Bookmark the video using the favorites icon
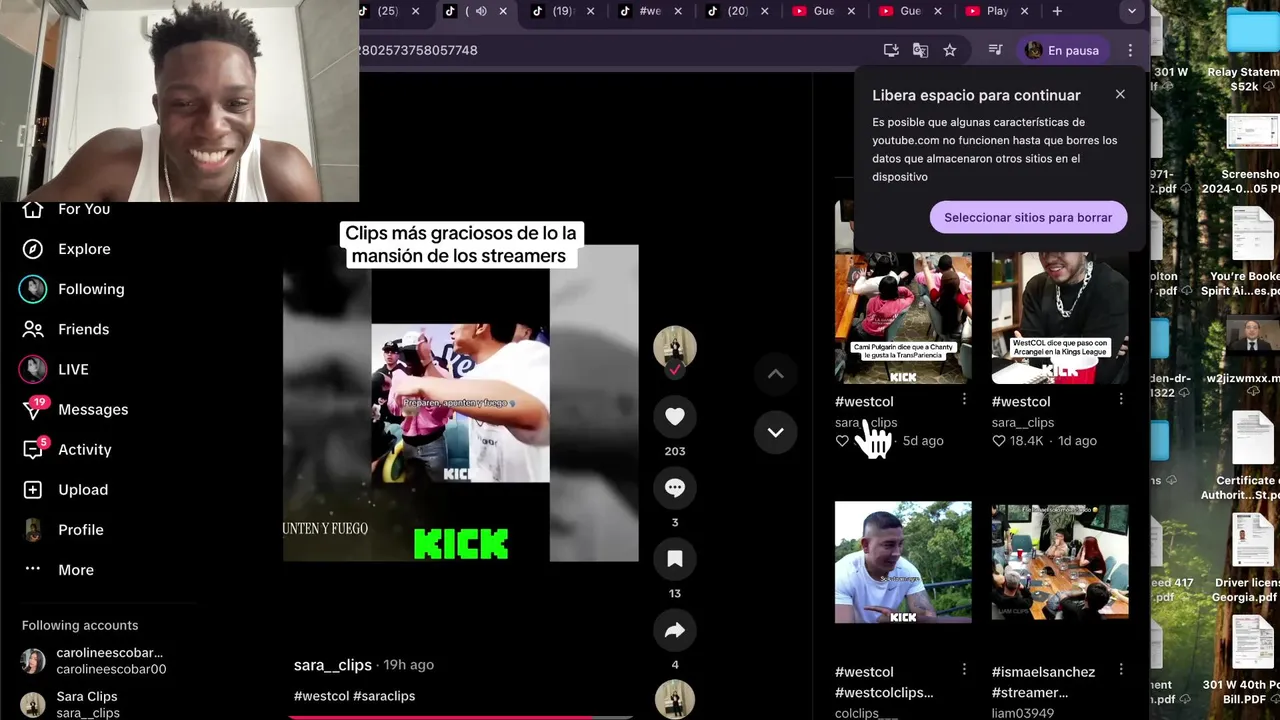This screenshot has height=720, width=1280. (x=675, y=559)
